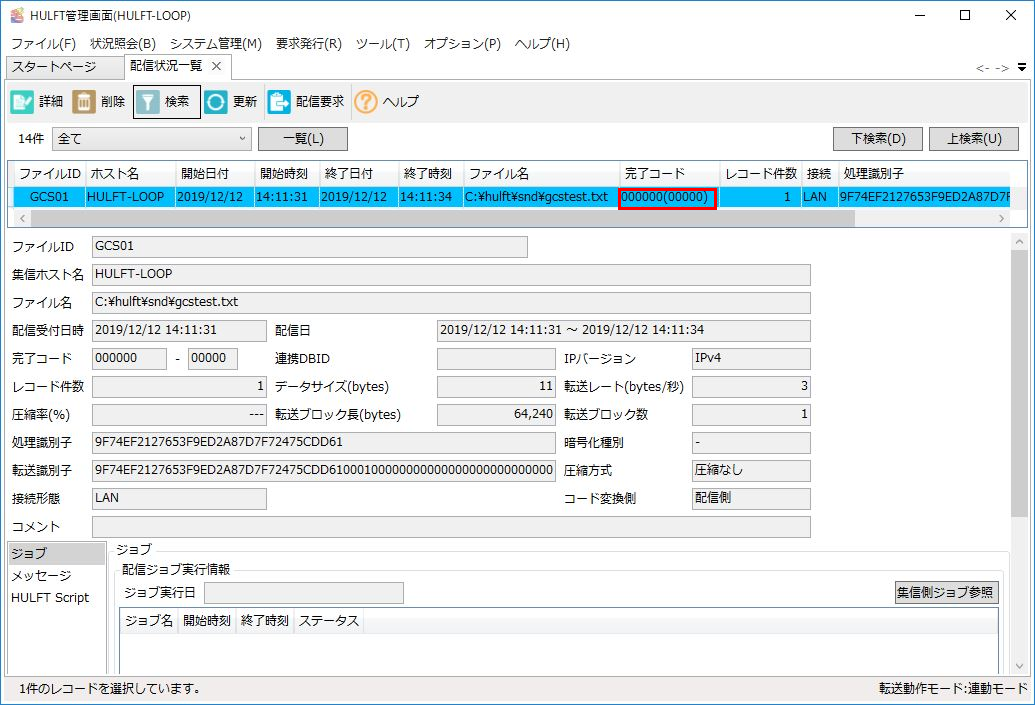
Task: Click the 削除 (delete) trash icon
Action: [84, 102]
